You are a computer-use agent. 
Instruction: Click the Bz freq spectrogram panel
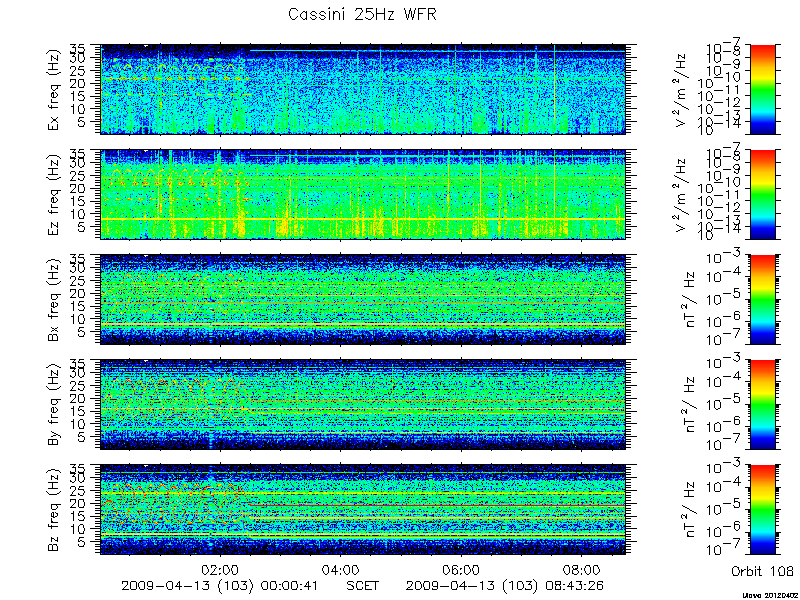pyautogui.click(x=363, y=510)
